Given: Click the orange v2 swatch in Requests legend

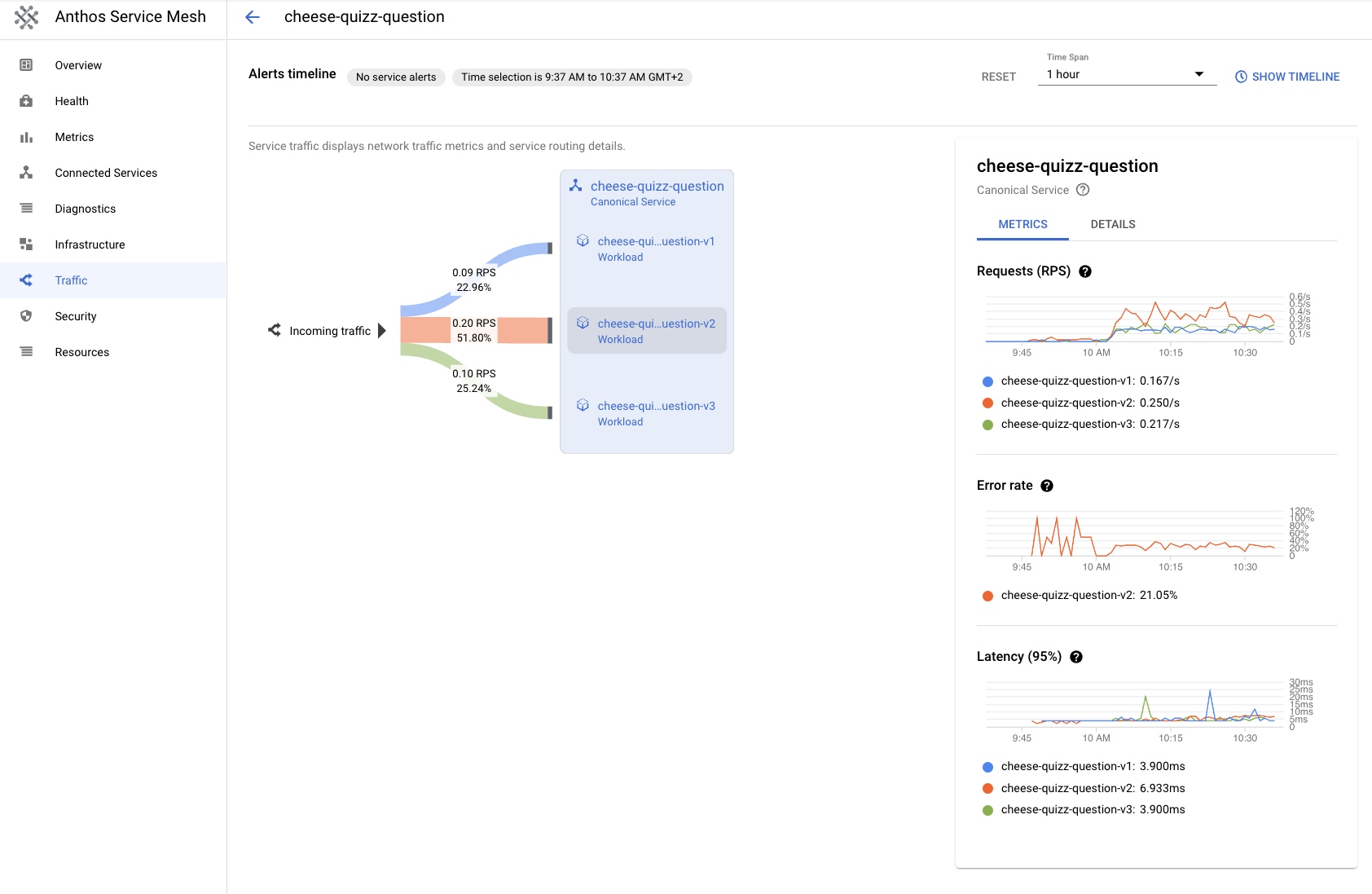Looking at the screenshot, I should coord(987,403).
